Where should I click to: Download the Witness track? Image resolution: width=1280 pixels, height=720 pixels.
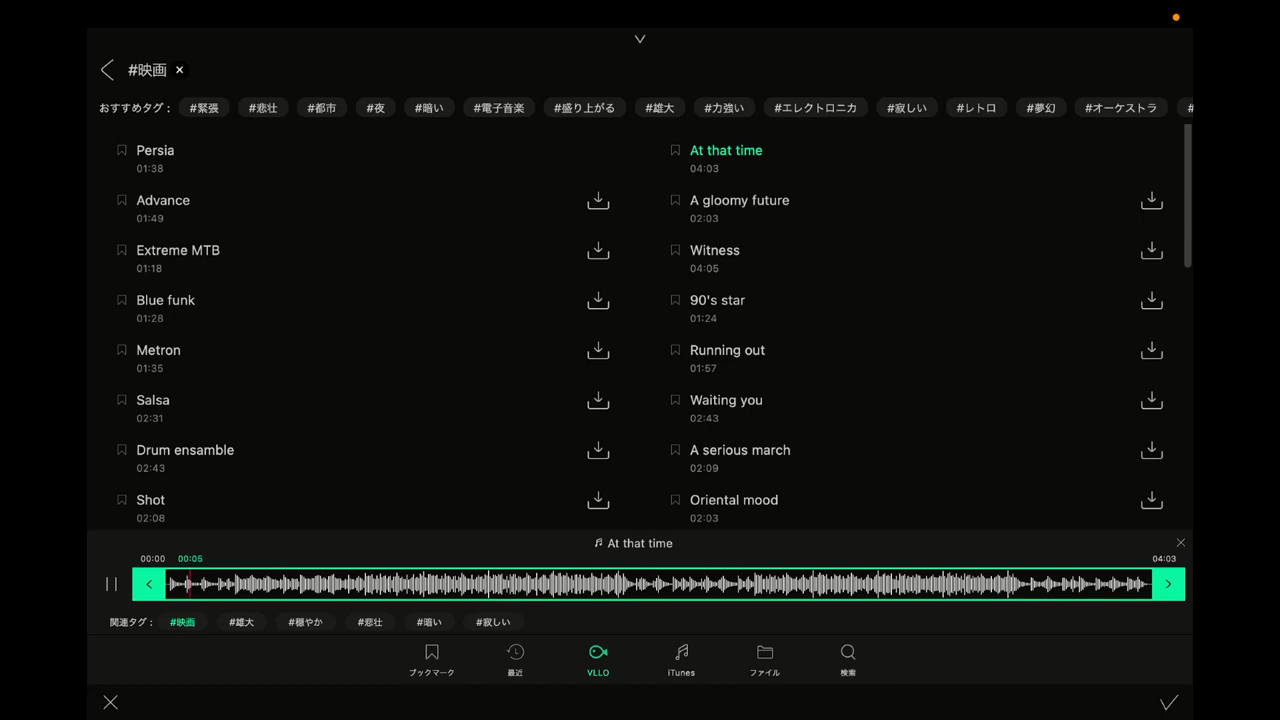coord(1151,251)
